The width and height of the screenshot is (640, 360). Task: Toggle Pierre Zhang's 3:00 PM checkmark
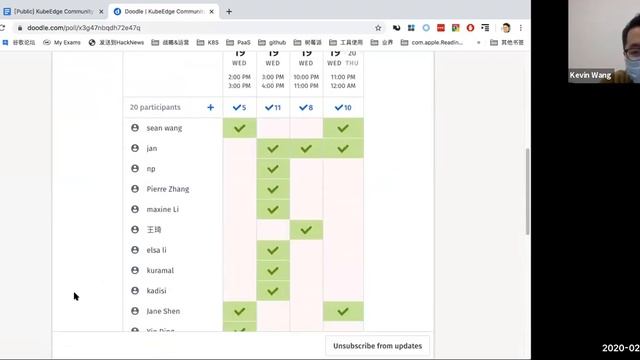pos(273,189)
